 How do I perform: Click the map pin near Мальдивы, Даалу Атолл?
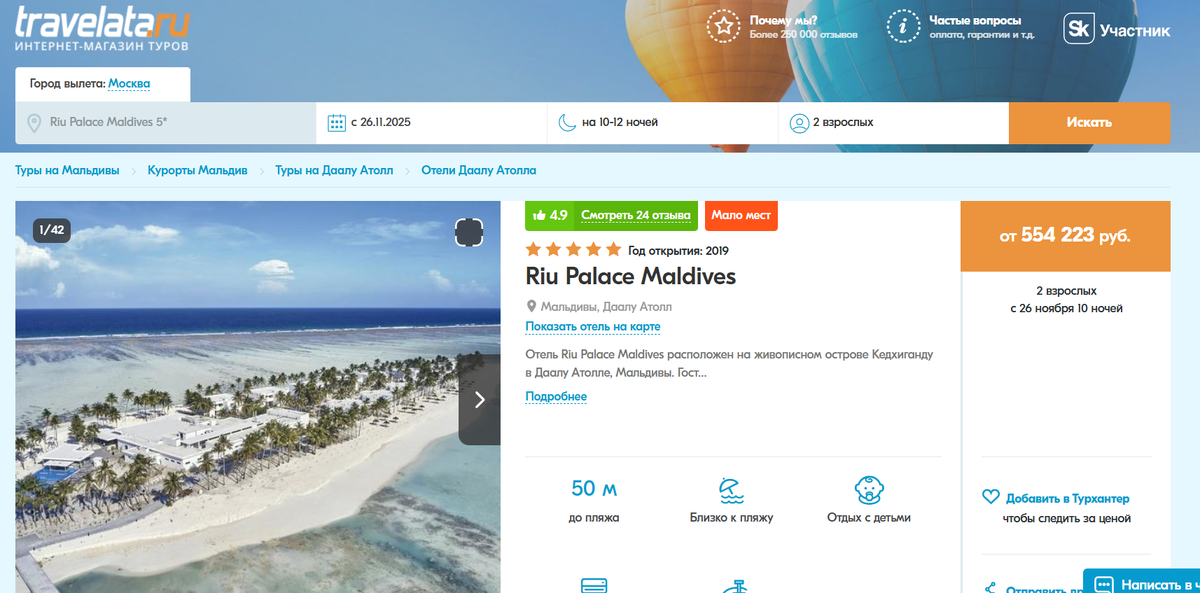click(x=531, y=307)
